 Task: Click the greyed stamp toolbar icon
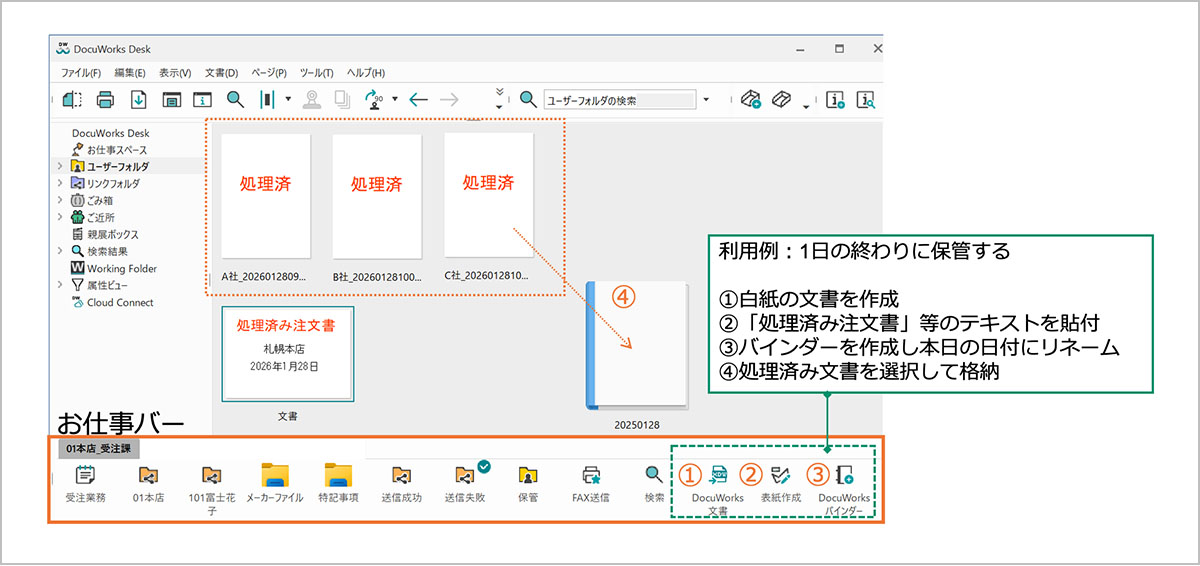coord(312,100)
